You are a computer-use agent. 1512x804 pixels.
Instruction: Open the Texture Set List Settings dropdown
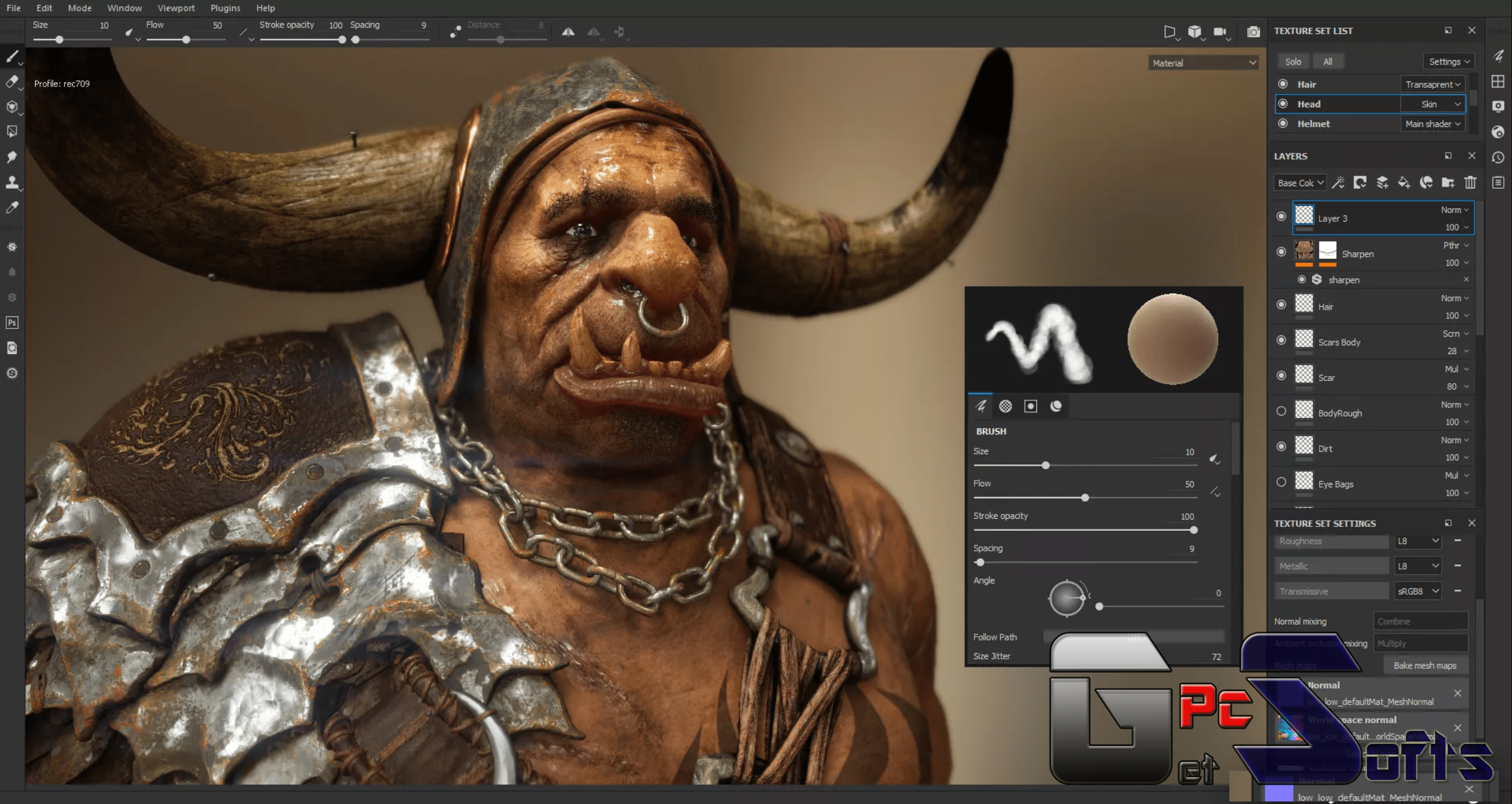1449,61
